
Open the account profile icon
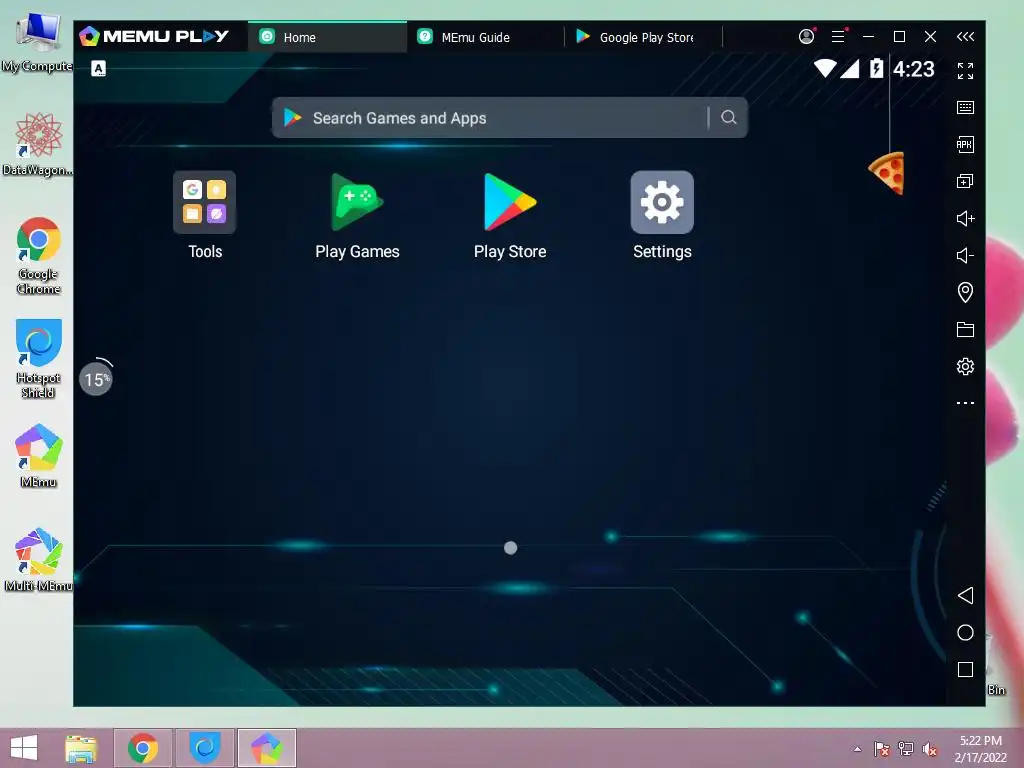pos(807,37)
